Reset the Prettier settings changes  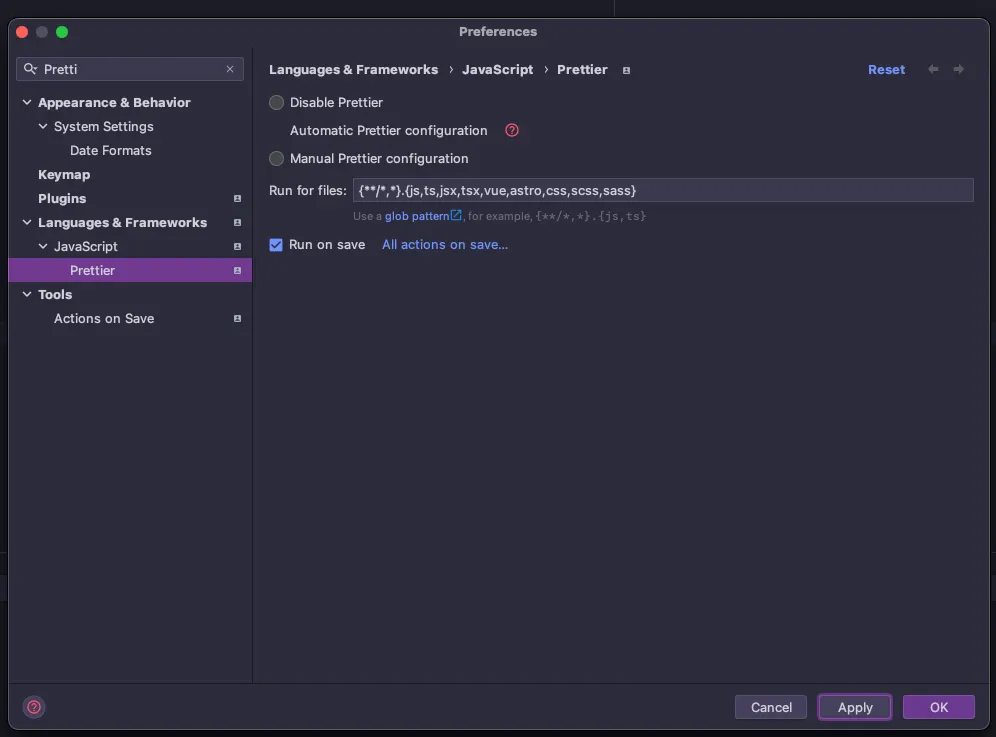click(x=886, y=69)
